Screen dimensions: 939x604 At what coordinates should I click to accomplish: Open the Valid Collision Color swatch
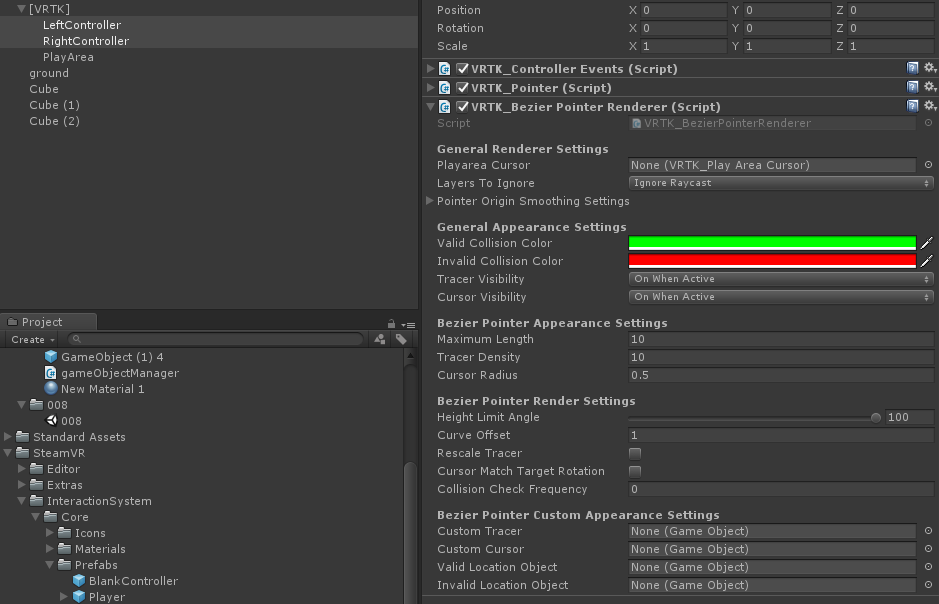pyautogui.click(x=772, y=243)
